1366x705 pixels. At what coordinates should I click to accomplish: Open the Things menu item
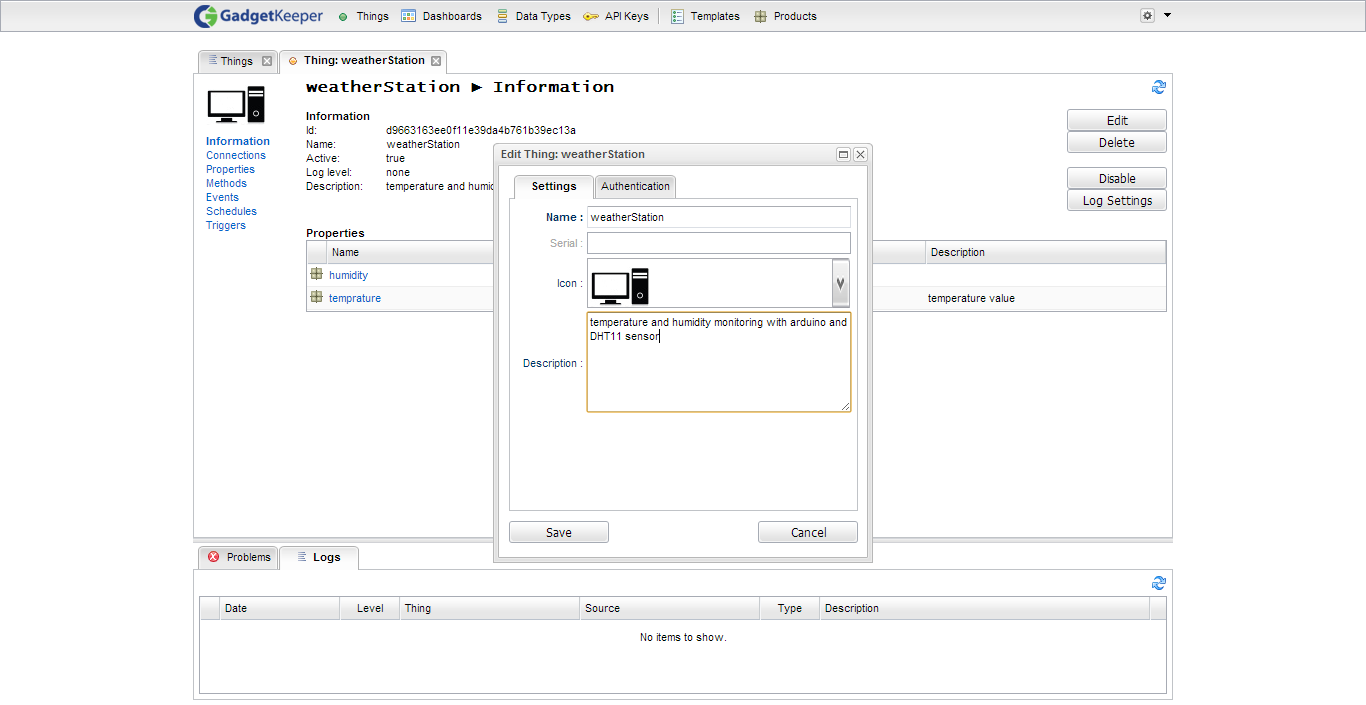coord(363,16)
